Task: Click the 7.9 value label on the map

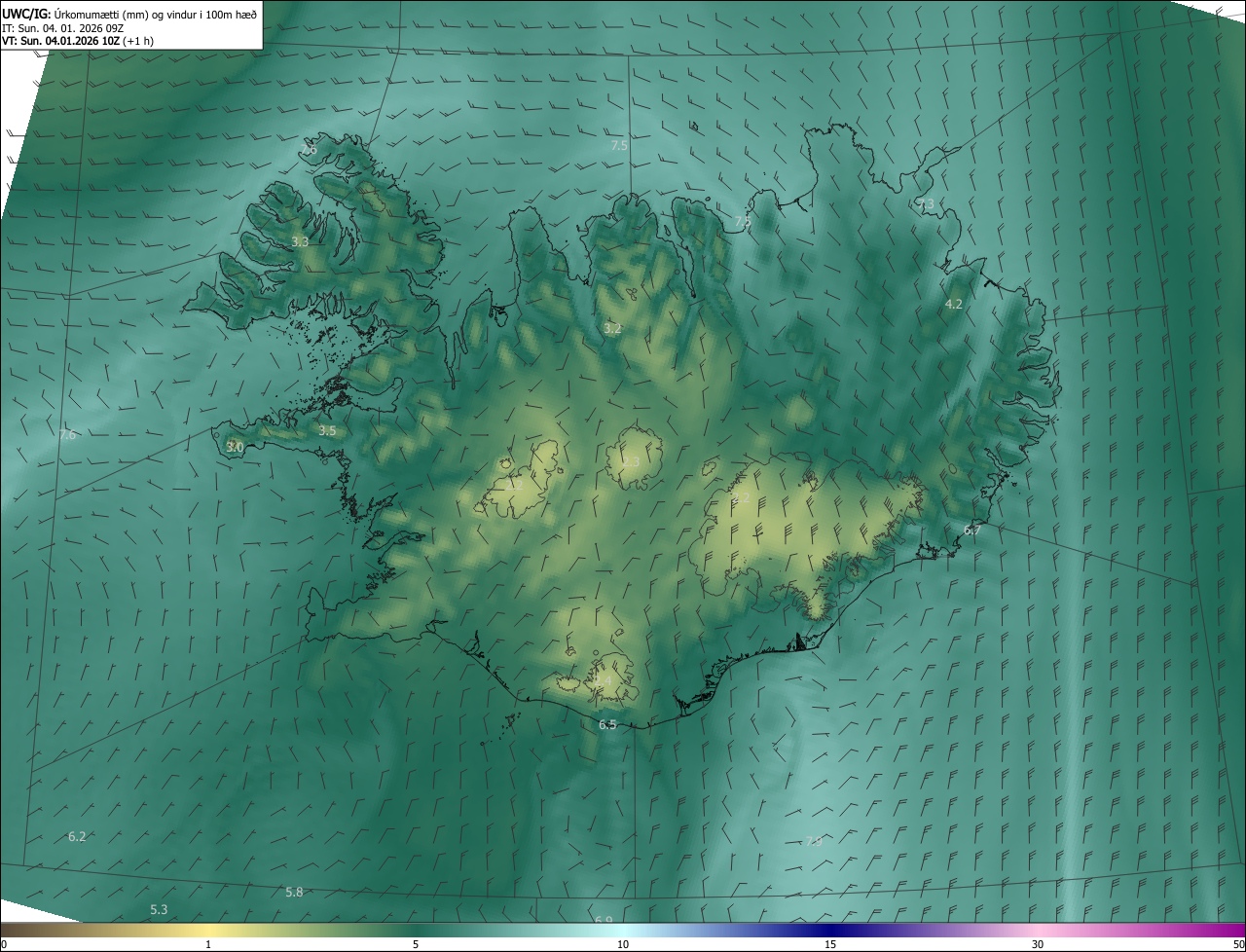Action: coord(814,841)
